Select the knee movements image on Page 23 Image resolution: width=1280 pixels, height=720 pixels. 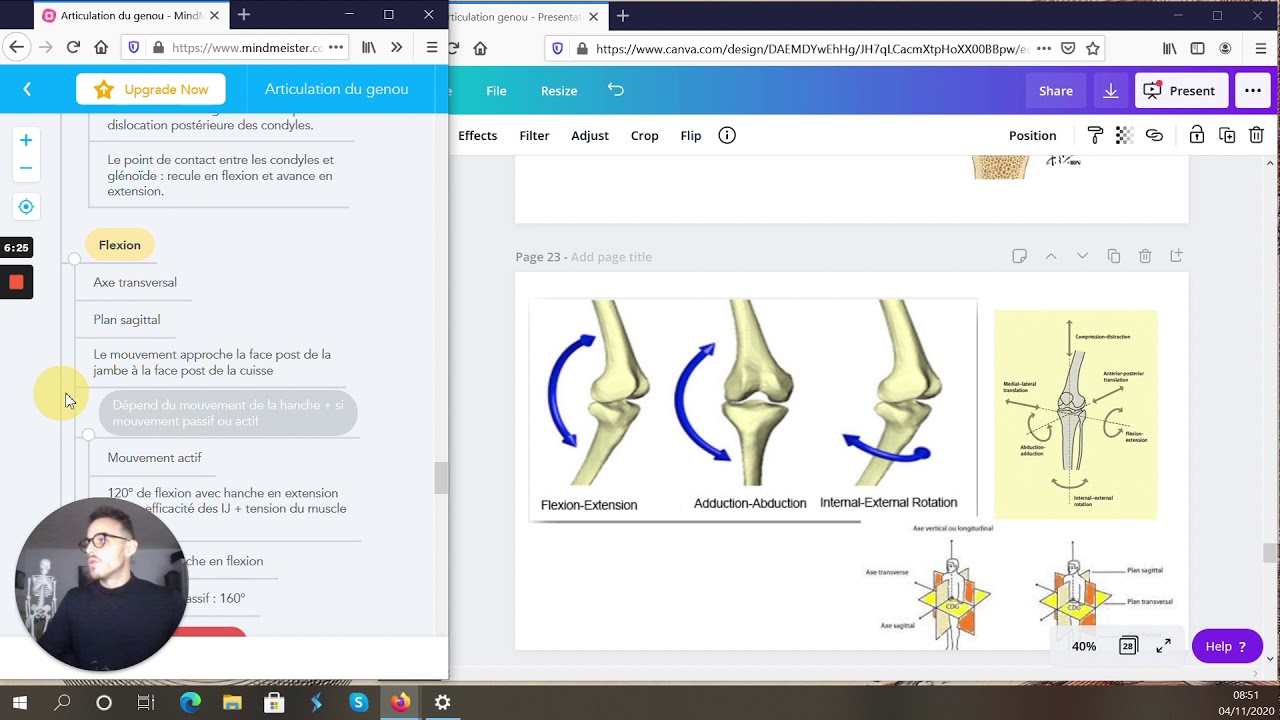point(752,410)
